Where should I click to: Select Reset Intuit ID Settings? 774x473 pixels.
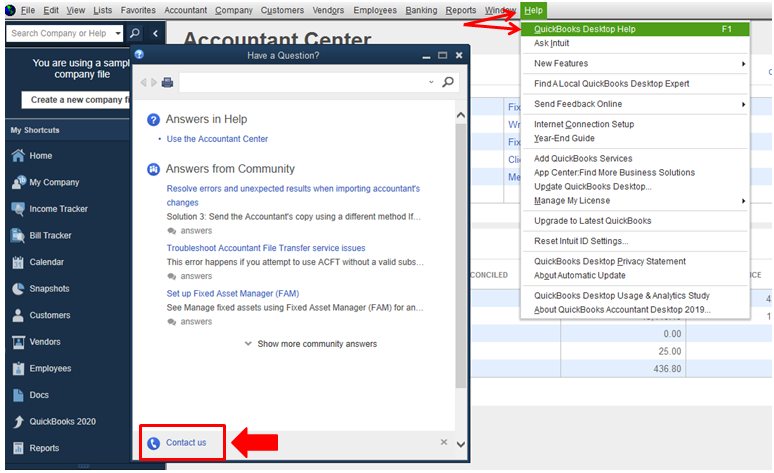tap(581, 241)
